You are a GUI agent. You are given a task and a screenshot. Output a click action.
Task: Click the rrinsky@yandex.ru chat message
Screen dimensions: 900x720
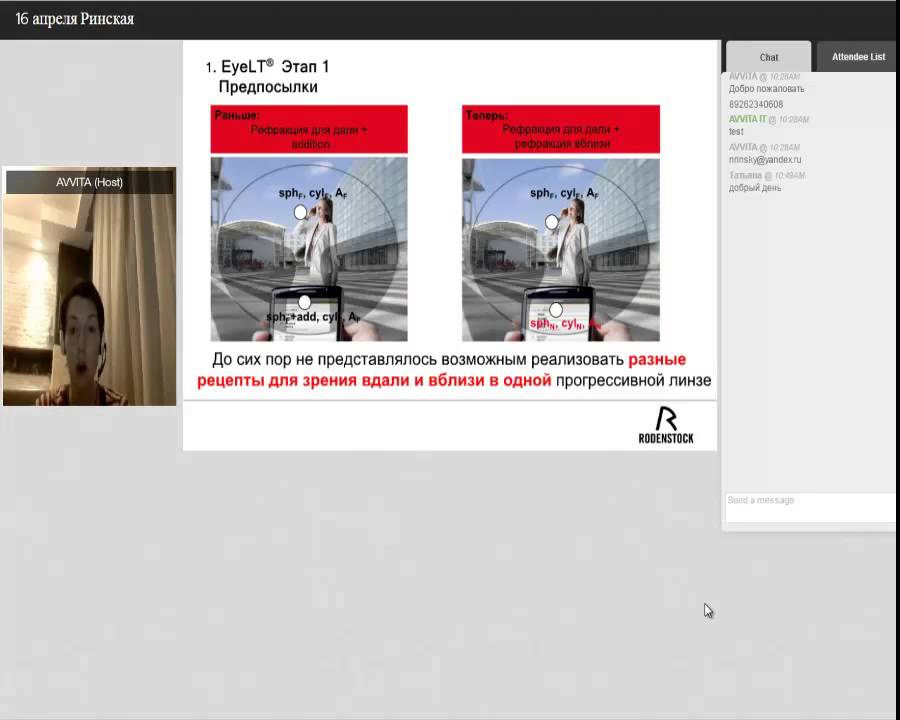765,160
